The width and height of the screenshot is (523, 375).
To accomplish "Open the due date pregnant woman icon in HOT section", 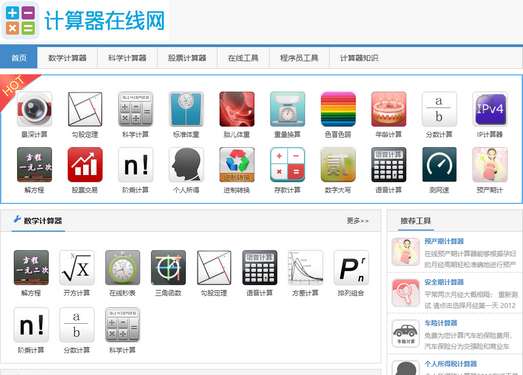I will coord(490,164).
